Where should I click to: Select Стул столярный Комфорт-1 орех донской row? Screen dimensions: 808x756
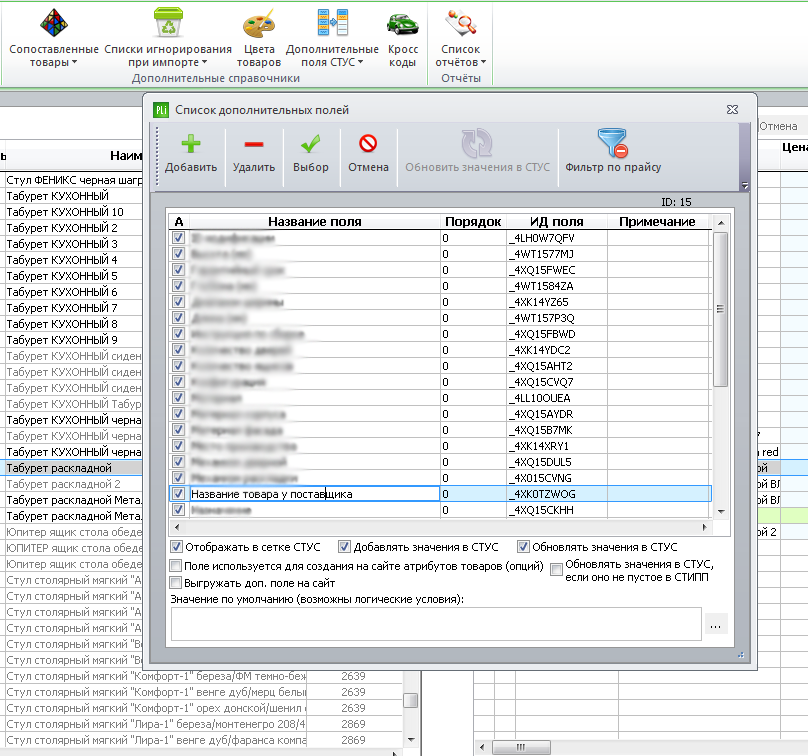click(156, 708)
